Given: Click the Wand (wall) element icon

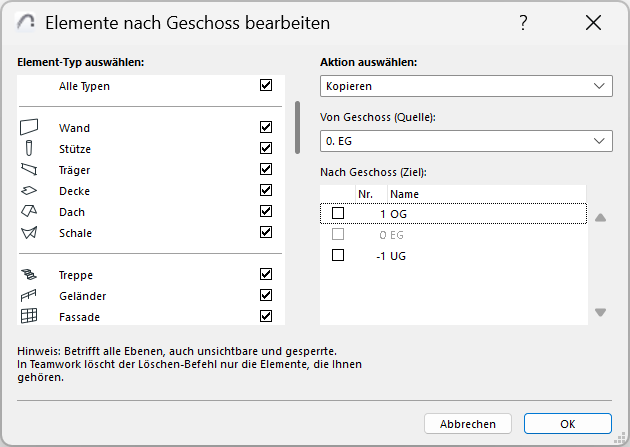Looking at the screenshot, I should pos(29,128).
